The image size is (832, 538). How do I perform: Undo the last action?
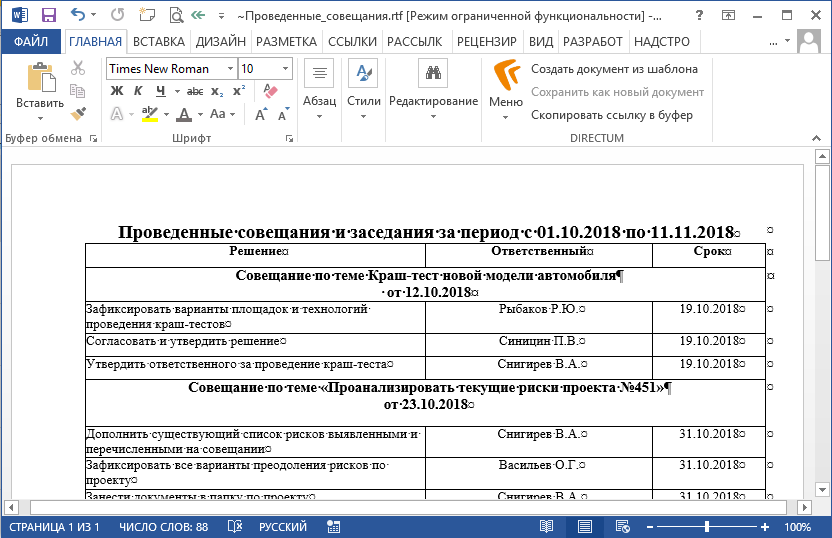point(78,15)
